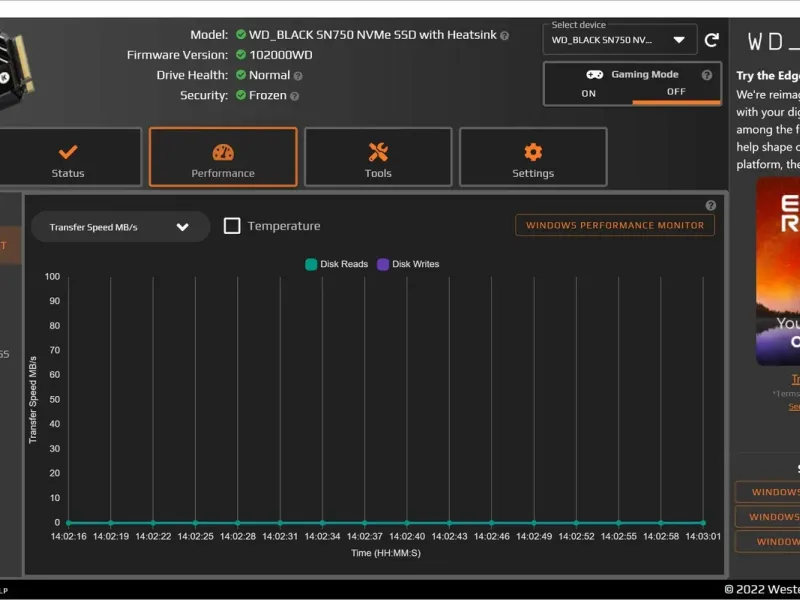
Task: Click the Disk Writes legend label
Action: [x=415, y=264]
